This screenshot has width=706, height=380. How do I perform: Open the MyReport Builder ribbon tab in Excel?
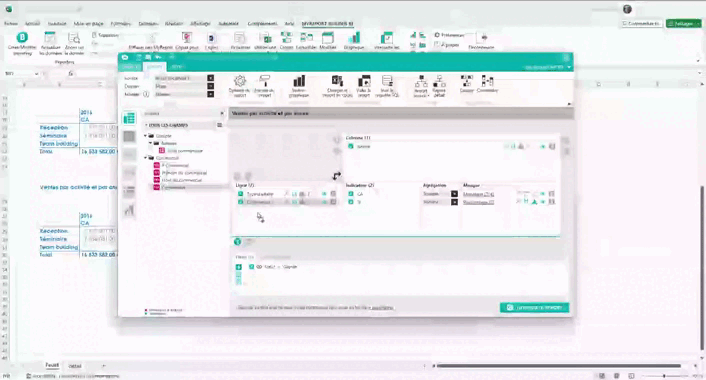(327, 23)
